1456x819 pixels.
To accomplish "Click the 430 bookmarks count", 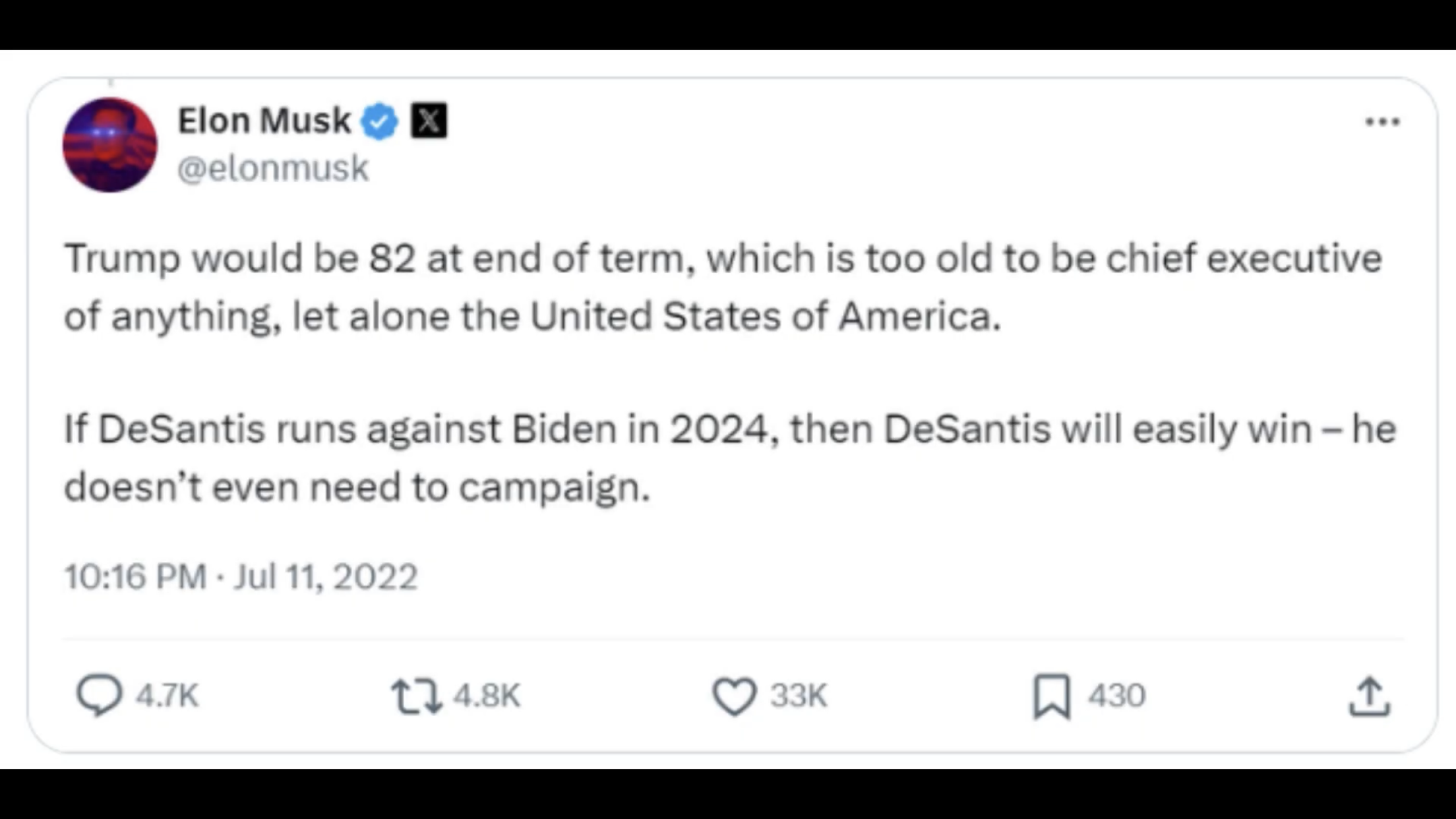I will (1116, 696).
